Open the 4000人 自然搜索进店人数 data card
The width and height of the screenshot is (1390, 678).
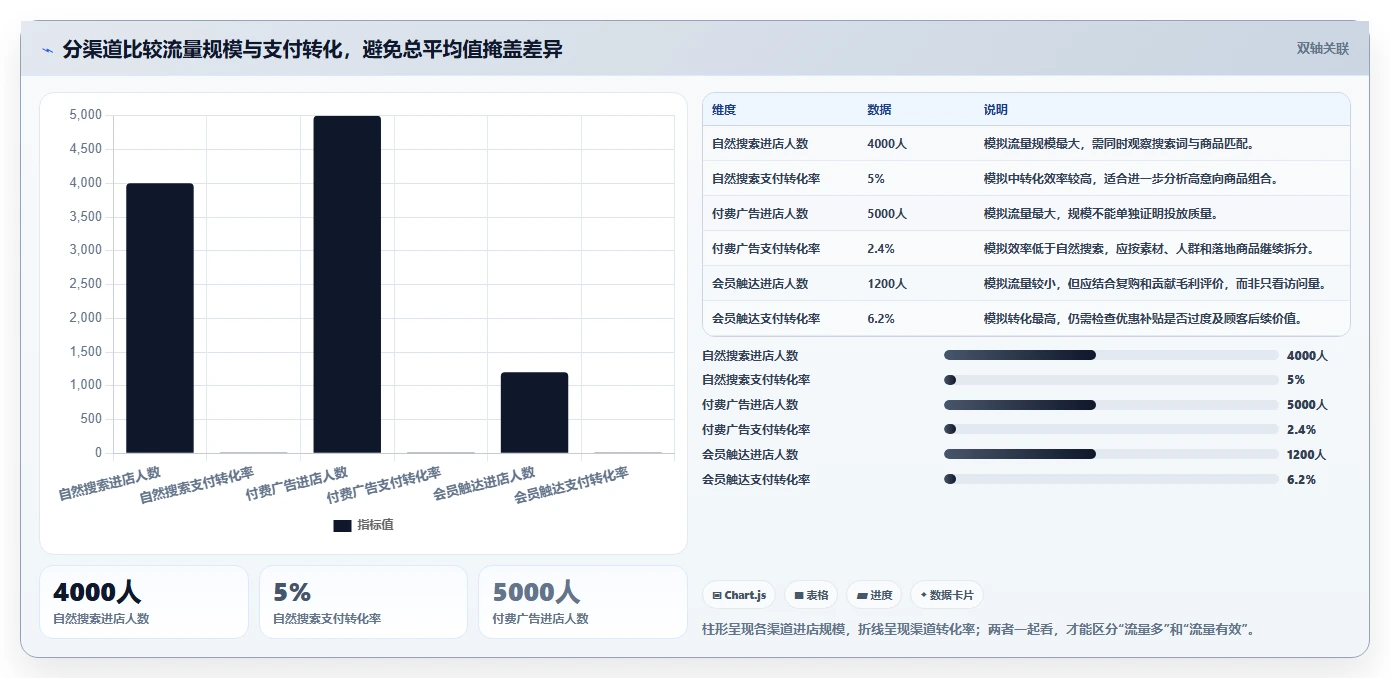pos(144,602)
